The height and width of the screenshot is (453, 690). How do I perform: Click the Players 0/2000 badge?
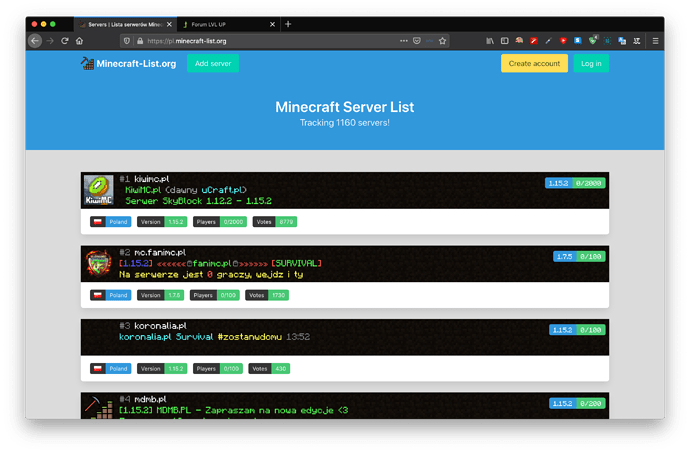pyautogui.click(x=220, y=222)
